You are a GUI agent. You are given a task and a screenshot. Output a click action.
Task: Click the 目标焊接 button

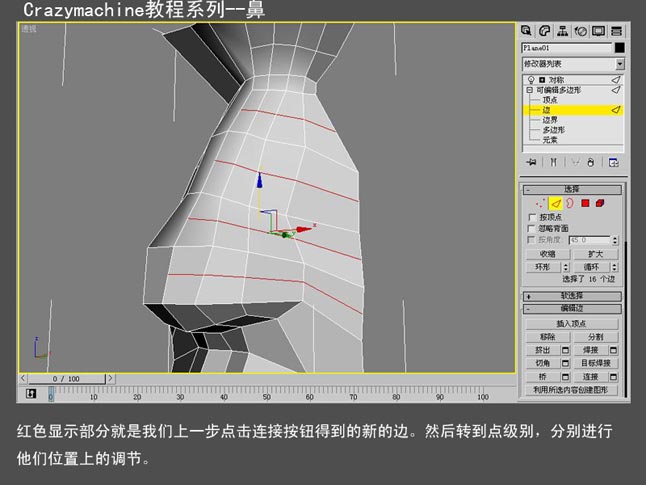point(596,363)
